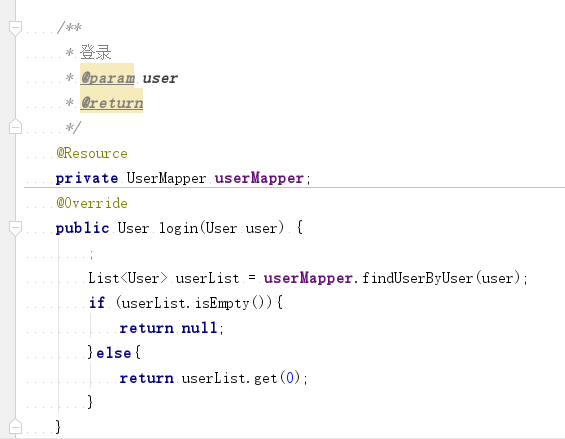Collapse the login method fold marker
The width and height of the screenshot is (565, 439).
tap(15, 228)
